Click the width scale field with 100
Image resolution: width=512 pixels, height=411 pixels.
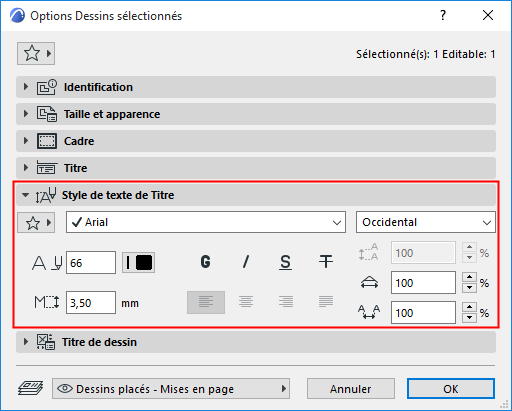click(423, 283)
